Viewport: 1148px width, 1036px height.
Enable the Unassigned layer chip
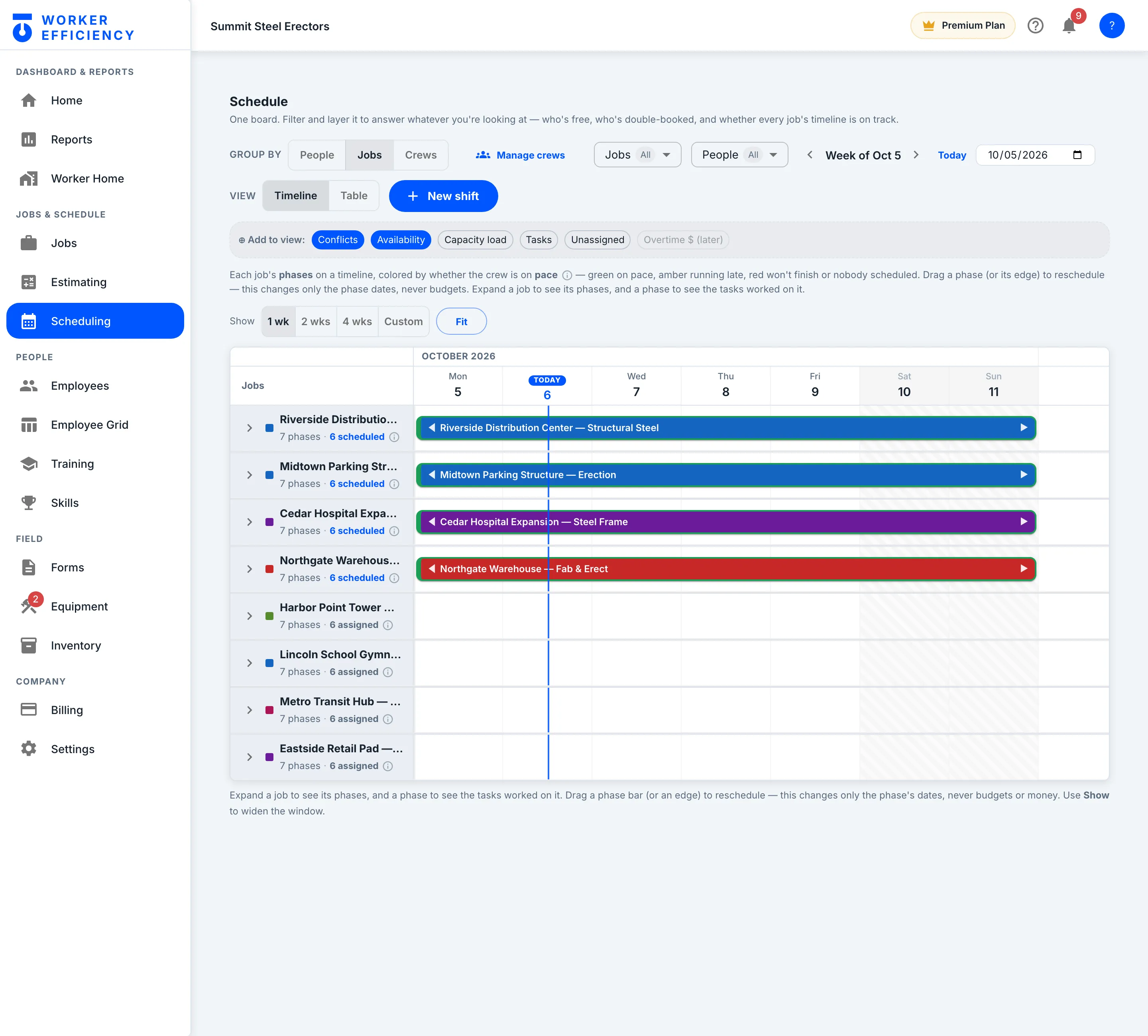click(598, 239)
